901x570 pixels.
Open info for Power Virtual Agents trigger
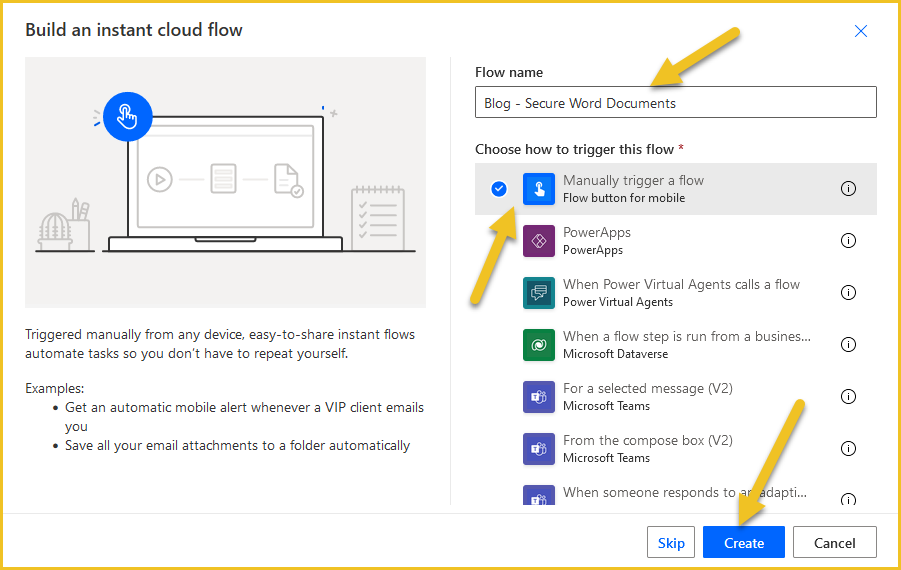pyautogui.click(x=848, y=292)
